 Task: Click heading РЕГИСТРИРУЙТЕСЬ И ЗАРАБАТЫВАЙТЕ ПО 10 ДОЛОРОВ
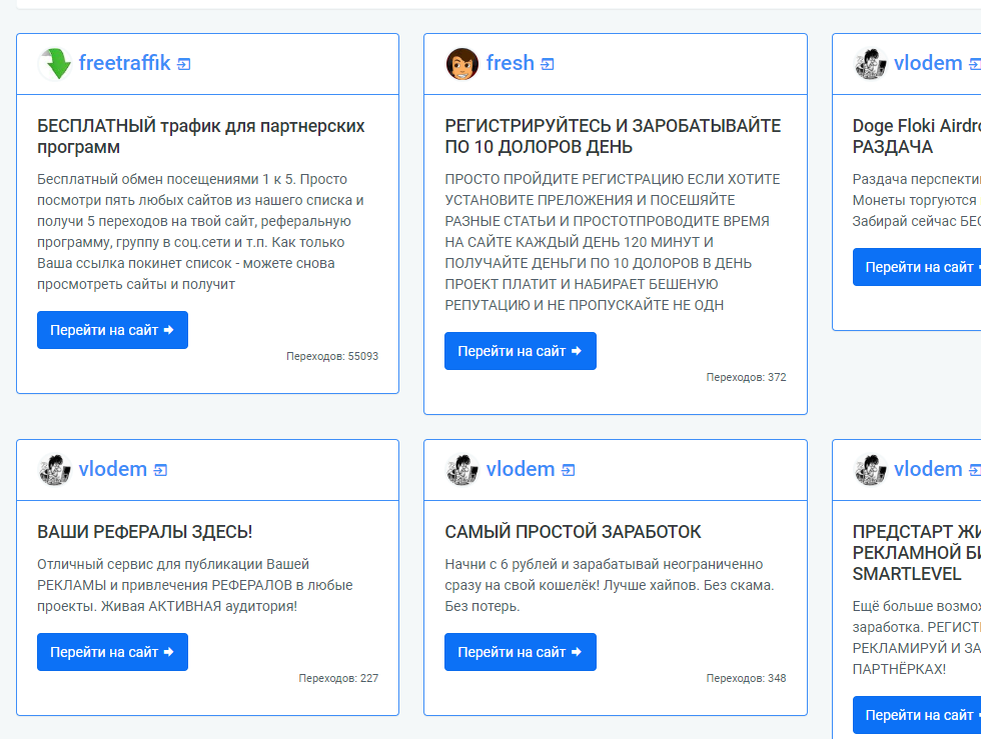612,136
